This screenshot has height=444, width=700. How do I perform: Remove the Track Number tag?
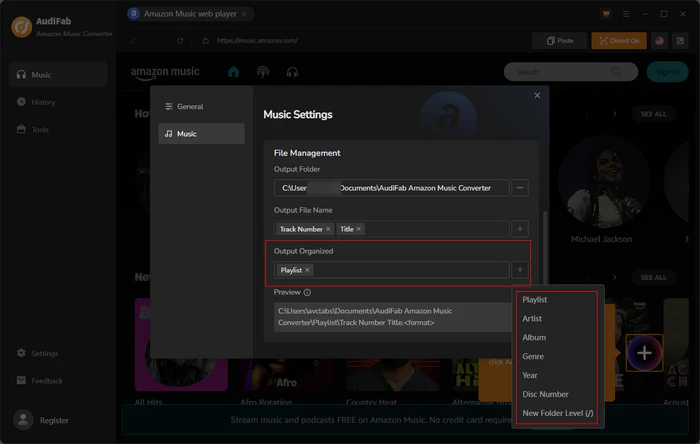click(328, 229)
